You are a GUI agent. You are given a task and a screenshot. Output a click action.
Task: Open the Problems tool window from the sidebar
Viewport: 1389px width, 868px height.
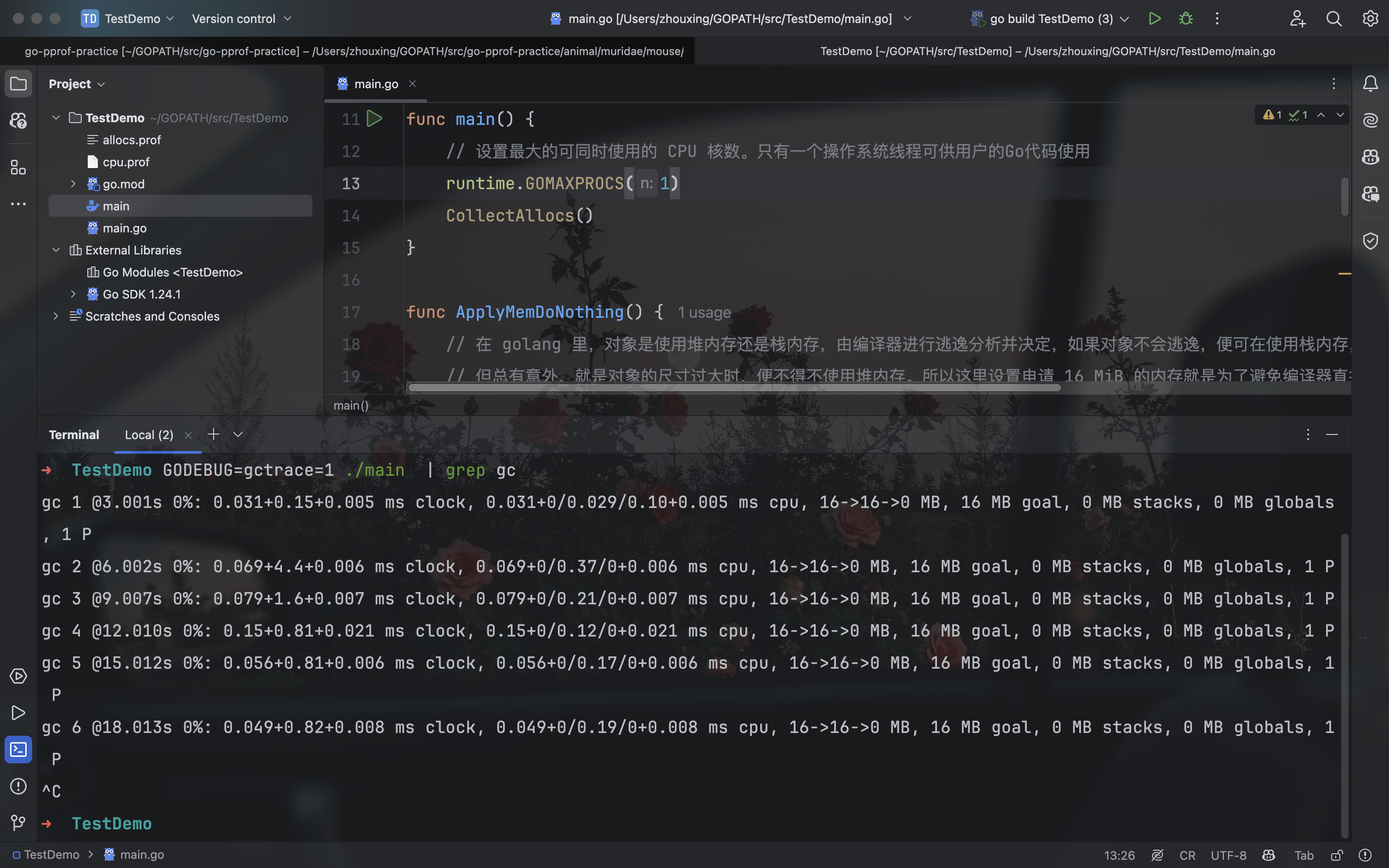tap(18, 786)
